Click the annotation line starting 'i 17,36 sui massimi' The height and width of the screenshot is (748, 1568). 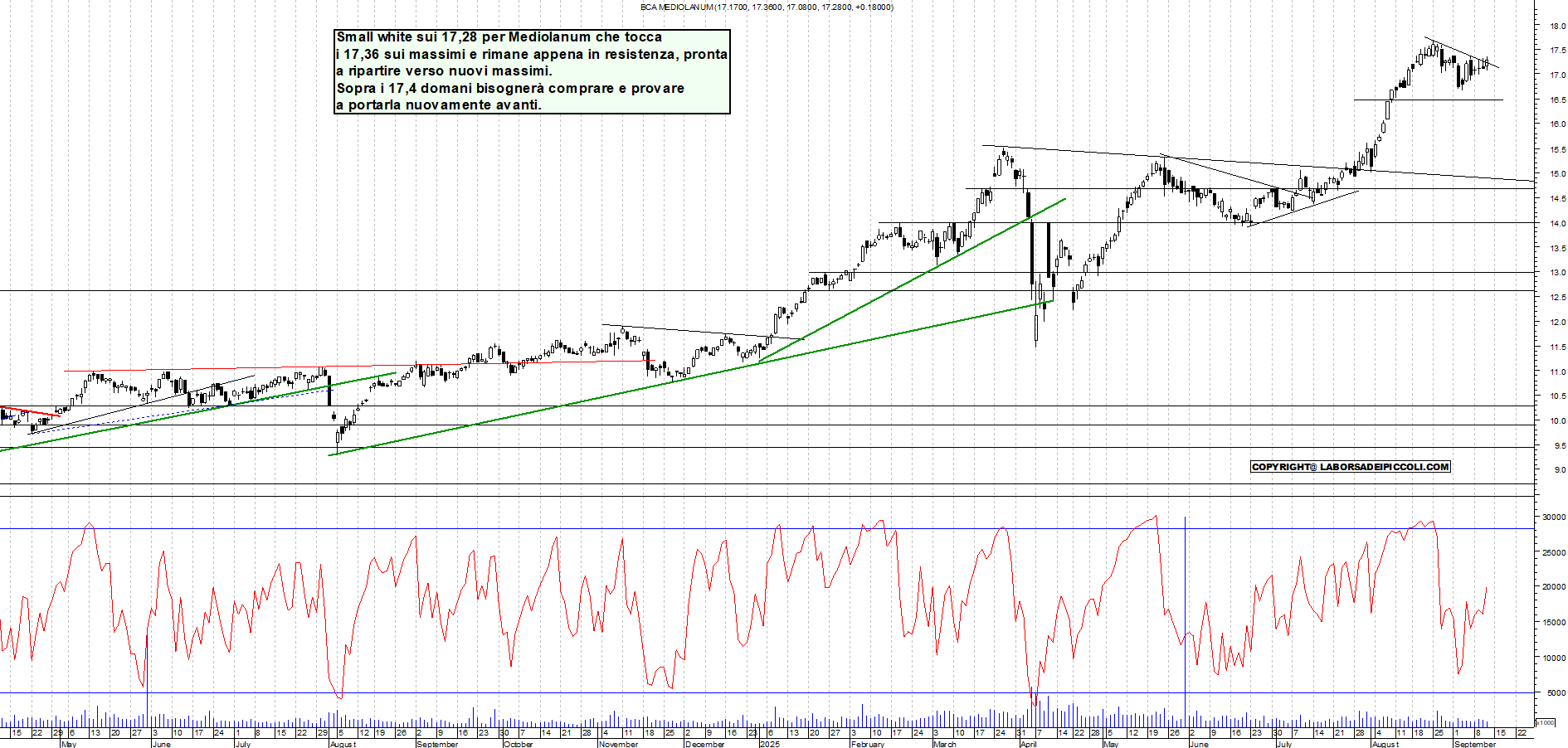(x=532, y=55)
